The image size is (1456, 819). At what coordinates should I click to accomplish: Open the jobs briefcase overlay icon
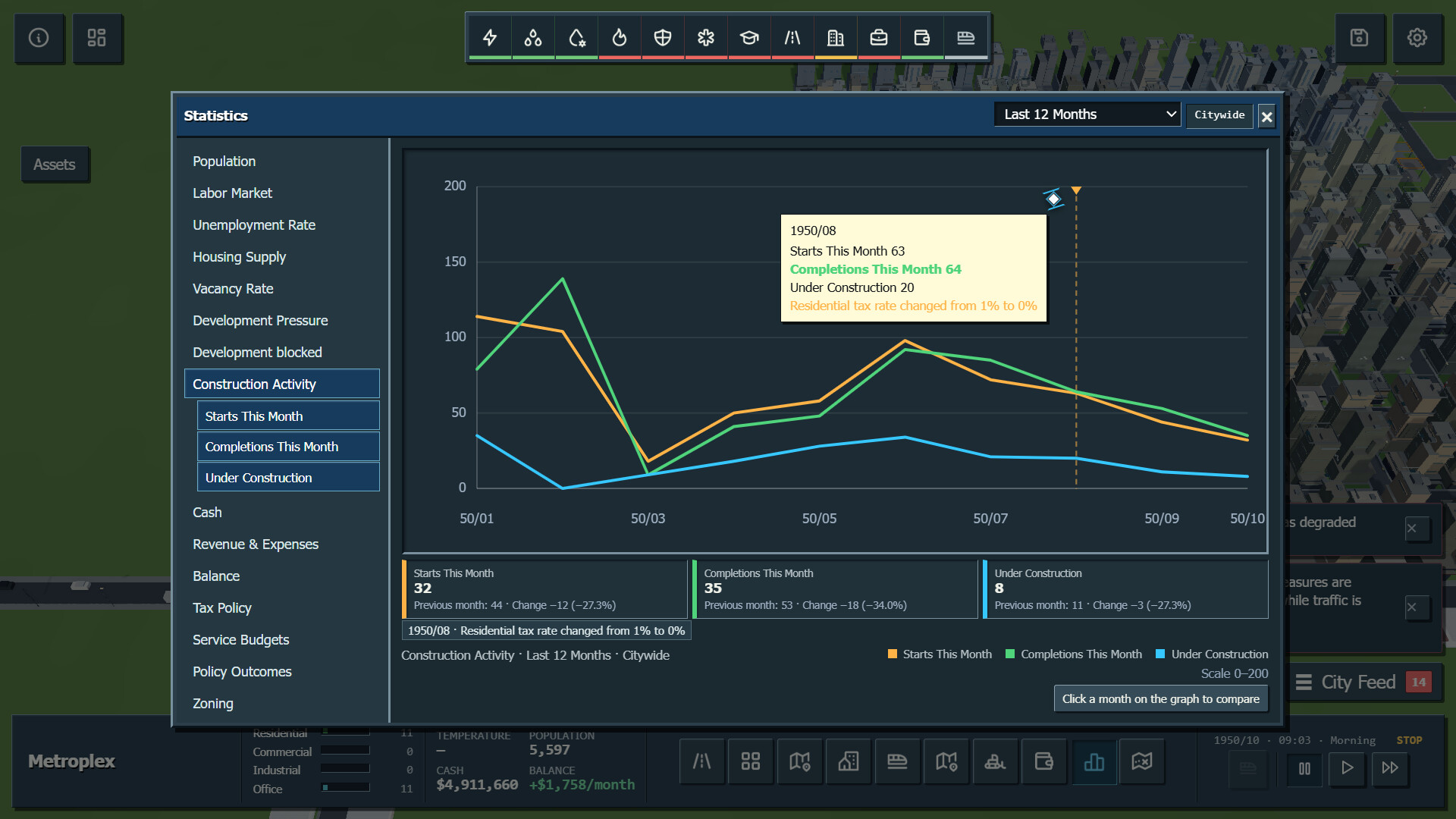pos(879,37)
